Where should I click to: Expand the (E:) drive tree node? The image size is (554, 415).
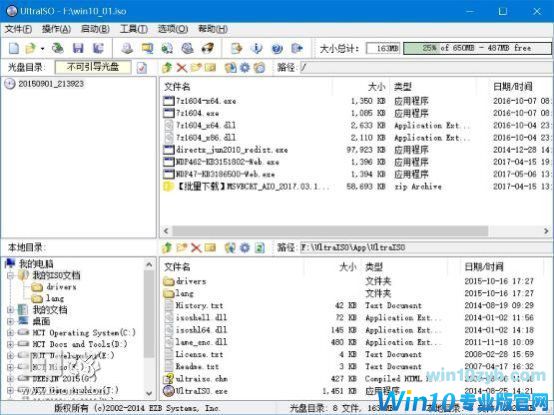click(x=10, y=356)
